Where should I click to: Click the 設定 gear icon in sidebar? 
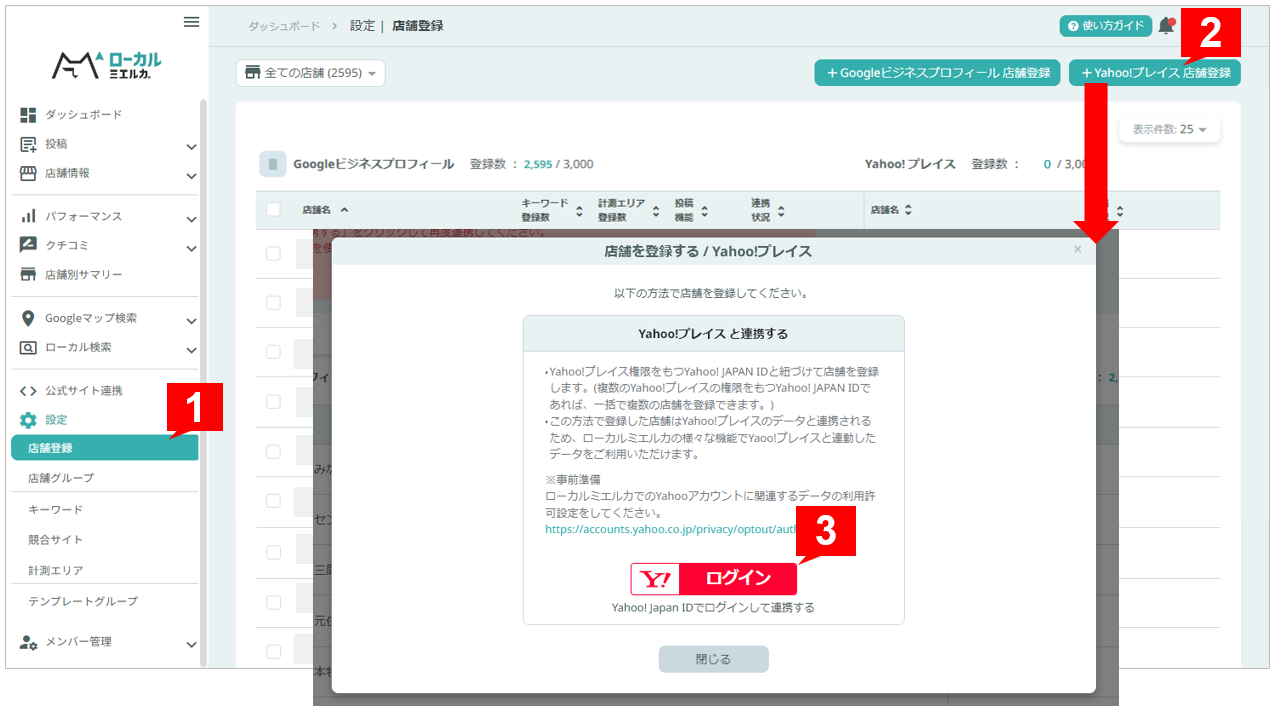(x=28, y=420)
